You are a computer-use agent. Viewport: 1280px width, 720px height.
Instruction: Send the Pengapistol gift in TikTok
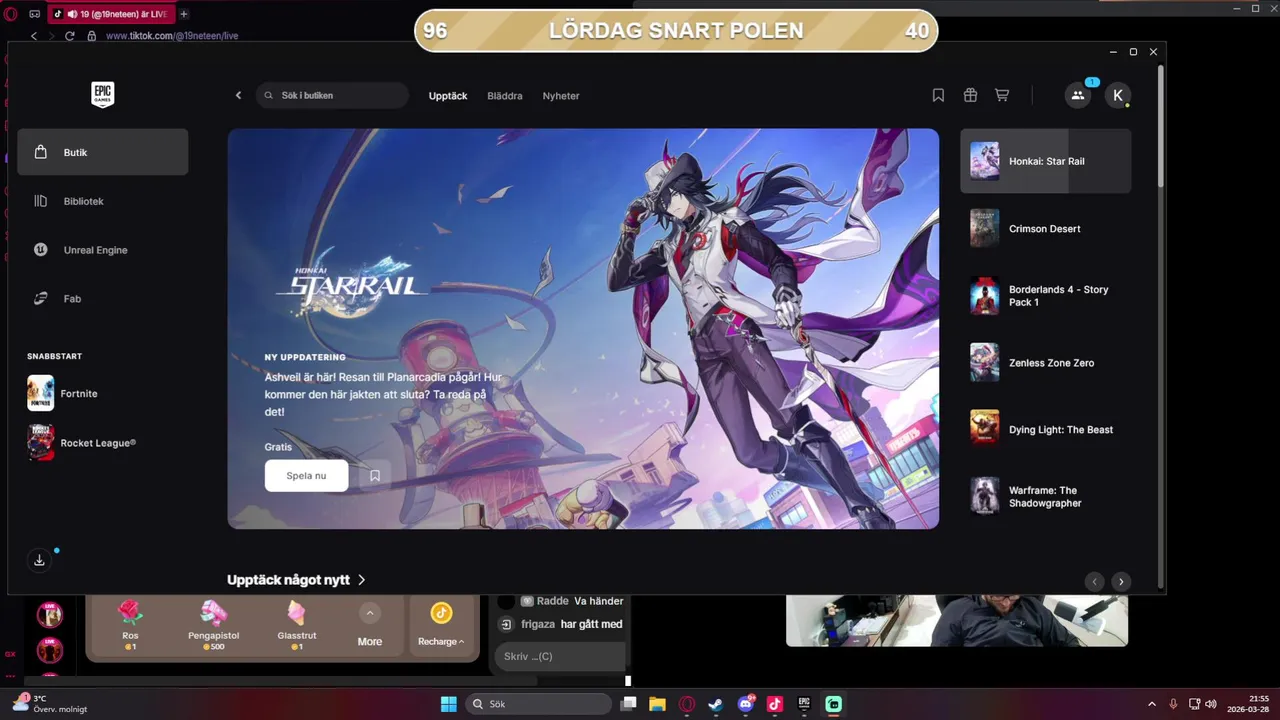213,626
